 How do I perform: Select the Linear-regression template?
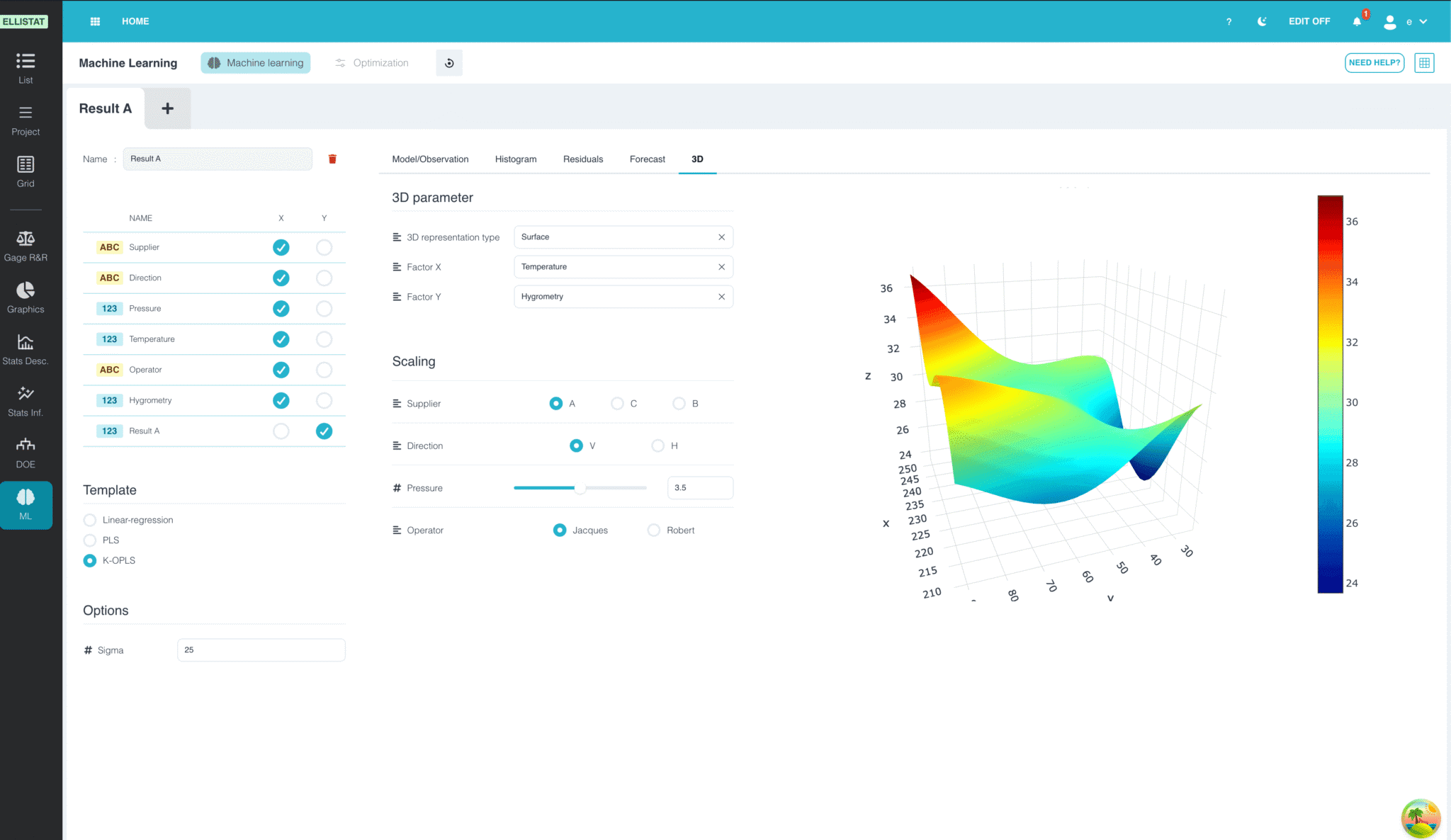point(90,520)
